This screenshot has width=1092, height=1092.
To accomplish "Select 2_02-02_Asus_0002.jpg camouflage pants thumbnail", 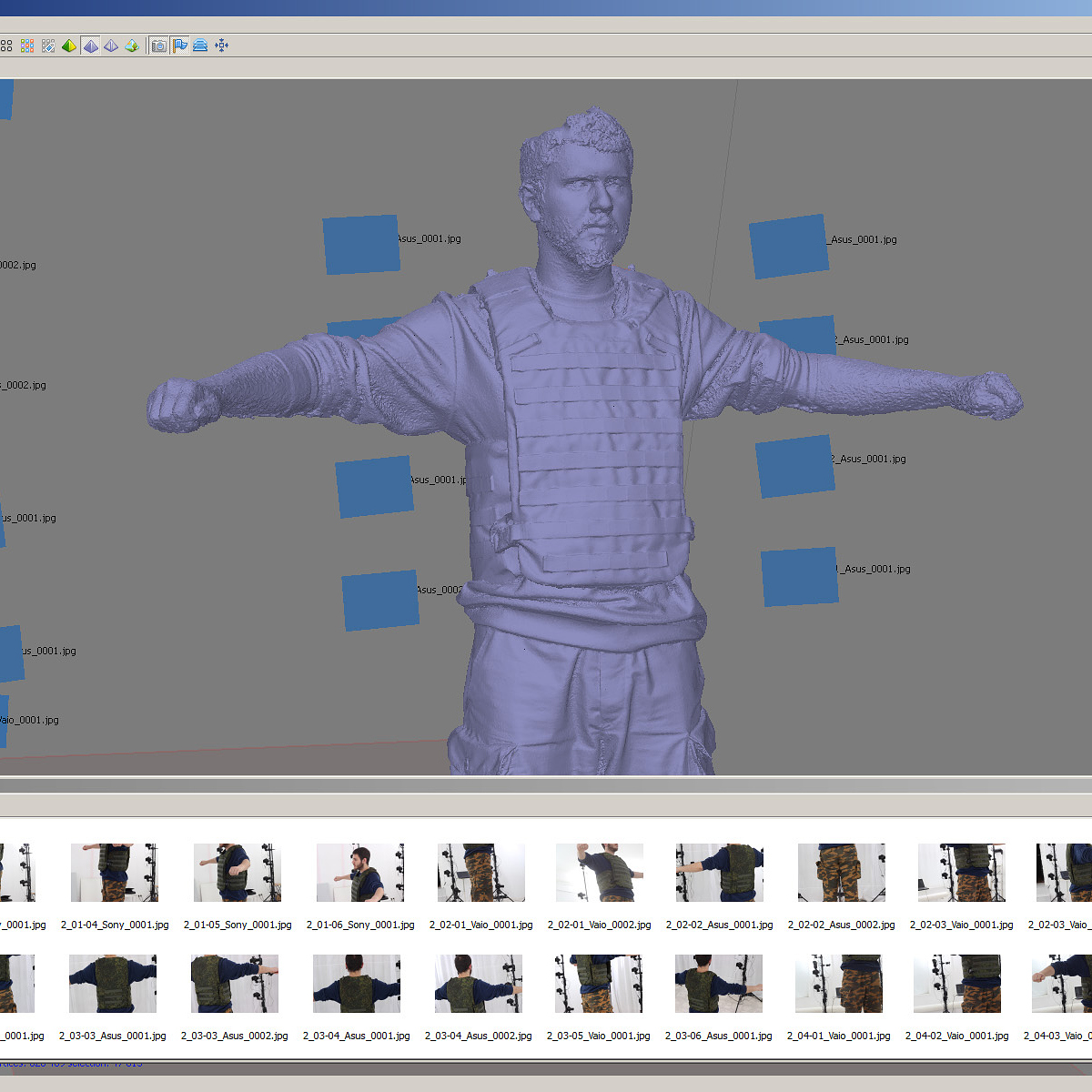I will [x=842, y=873].
